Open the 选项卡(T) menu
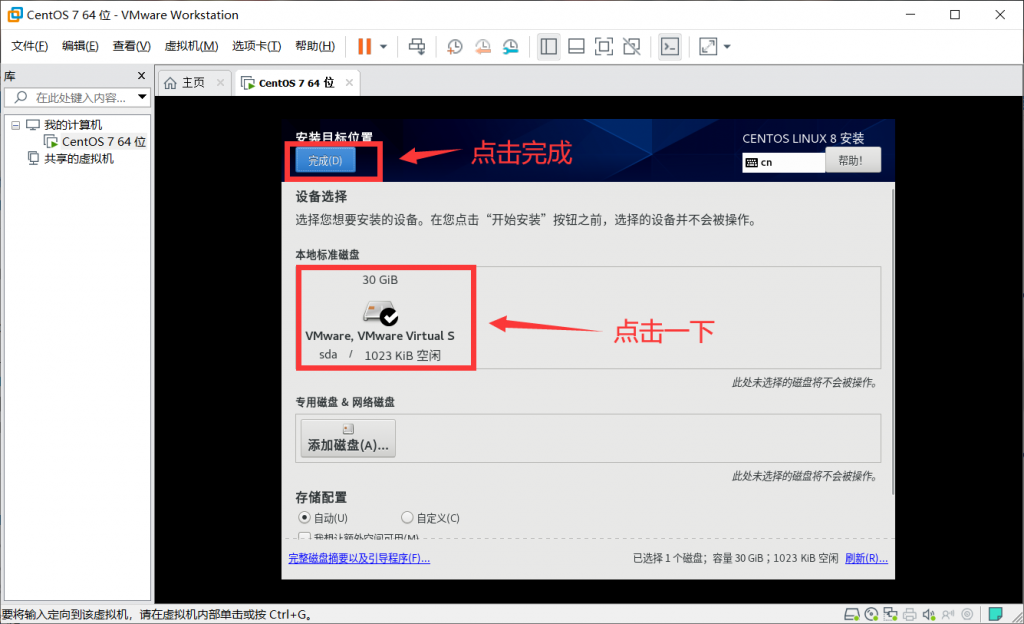This screenshot has width=1024, height=624. coord(256,46)
